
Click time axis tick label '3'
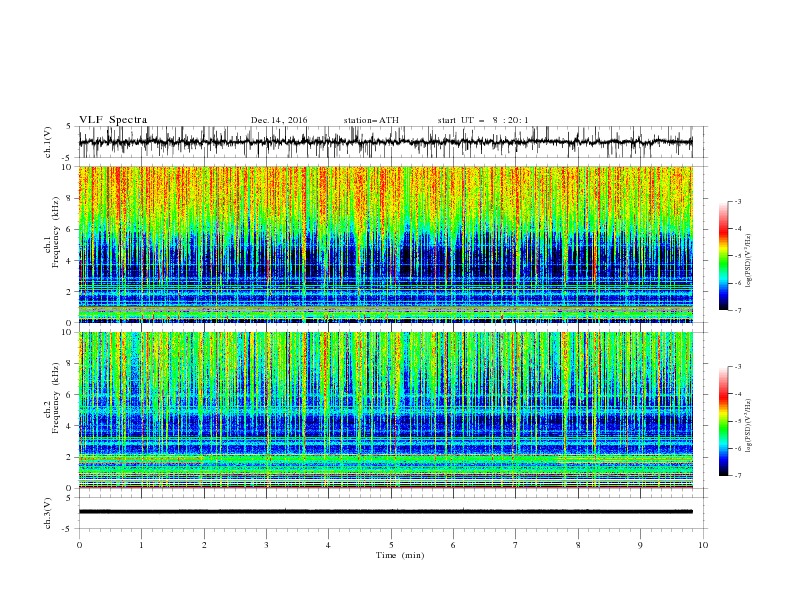tap(266, 545)
